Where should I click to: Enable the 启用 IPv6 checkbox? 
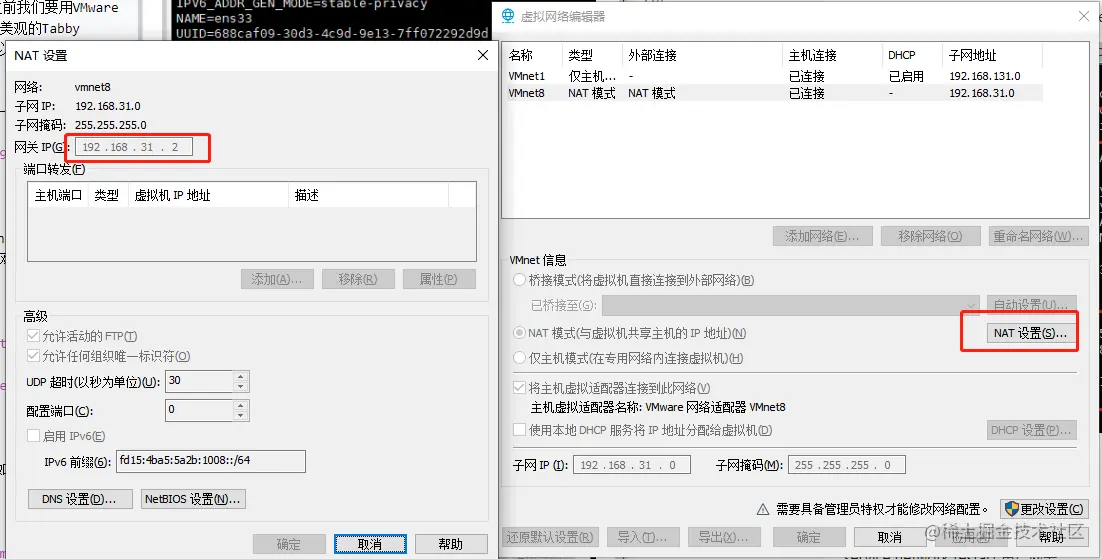pyautogui.click(x=33, y=436)
